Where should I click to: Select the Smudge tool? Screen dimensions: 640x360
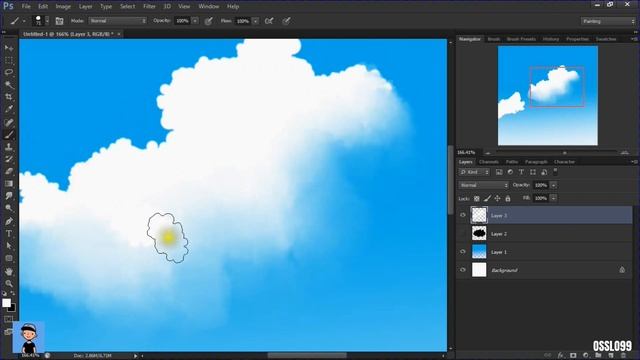[9, 196]
